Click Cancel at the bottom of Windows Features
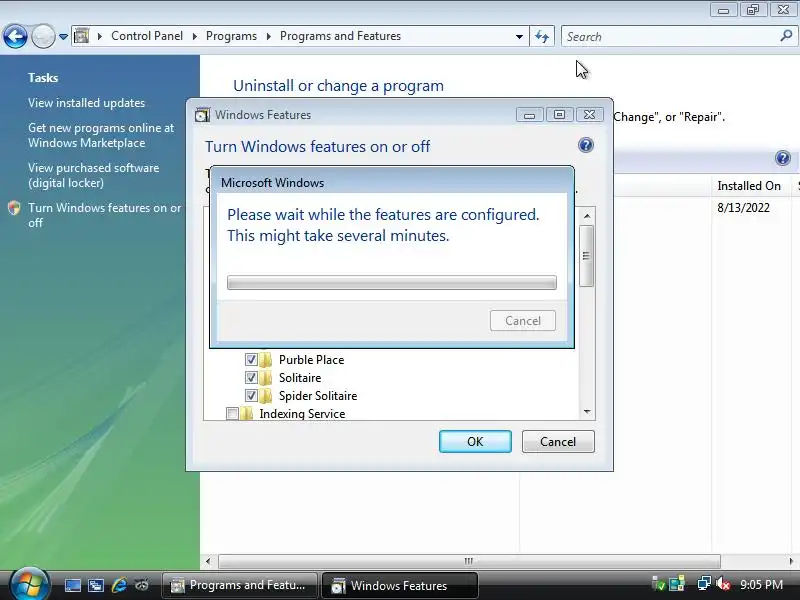The image size is (800, 600). (x=558, y=441)
